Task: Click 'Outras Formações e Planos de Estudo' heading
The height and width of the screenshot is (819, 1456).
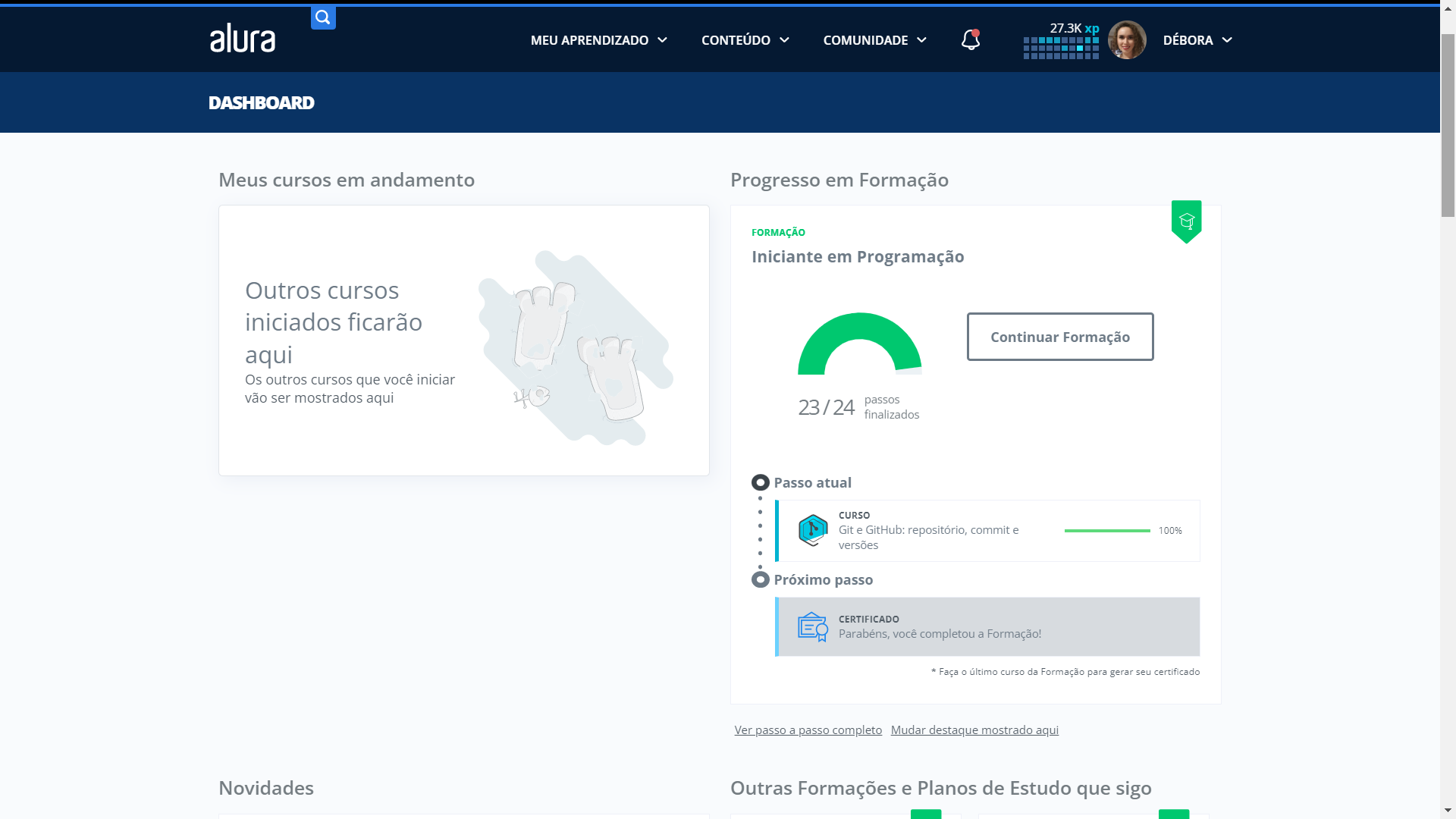Action: 940,789
